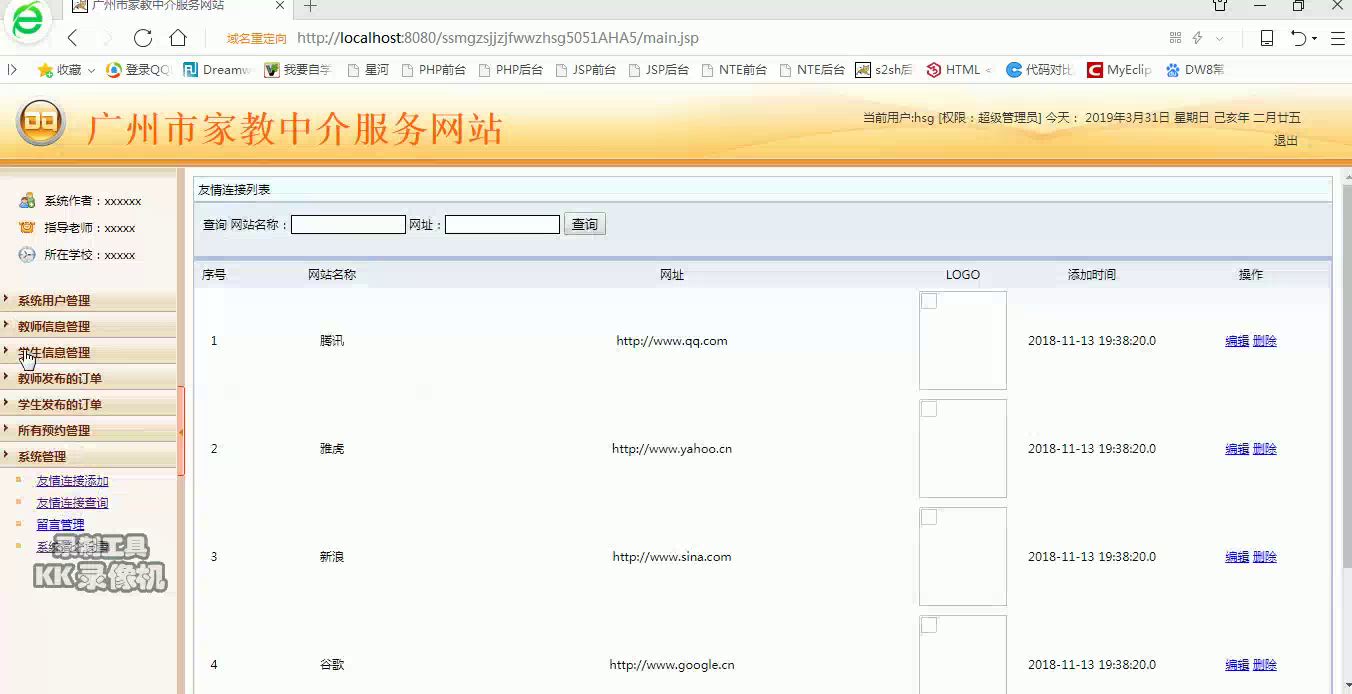Click the undo closed tab icon
Viewport: 1352px width, 694px height.
pos(1298,38)
